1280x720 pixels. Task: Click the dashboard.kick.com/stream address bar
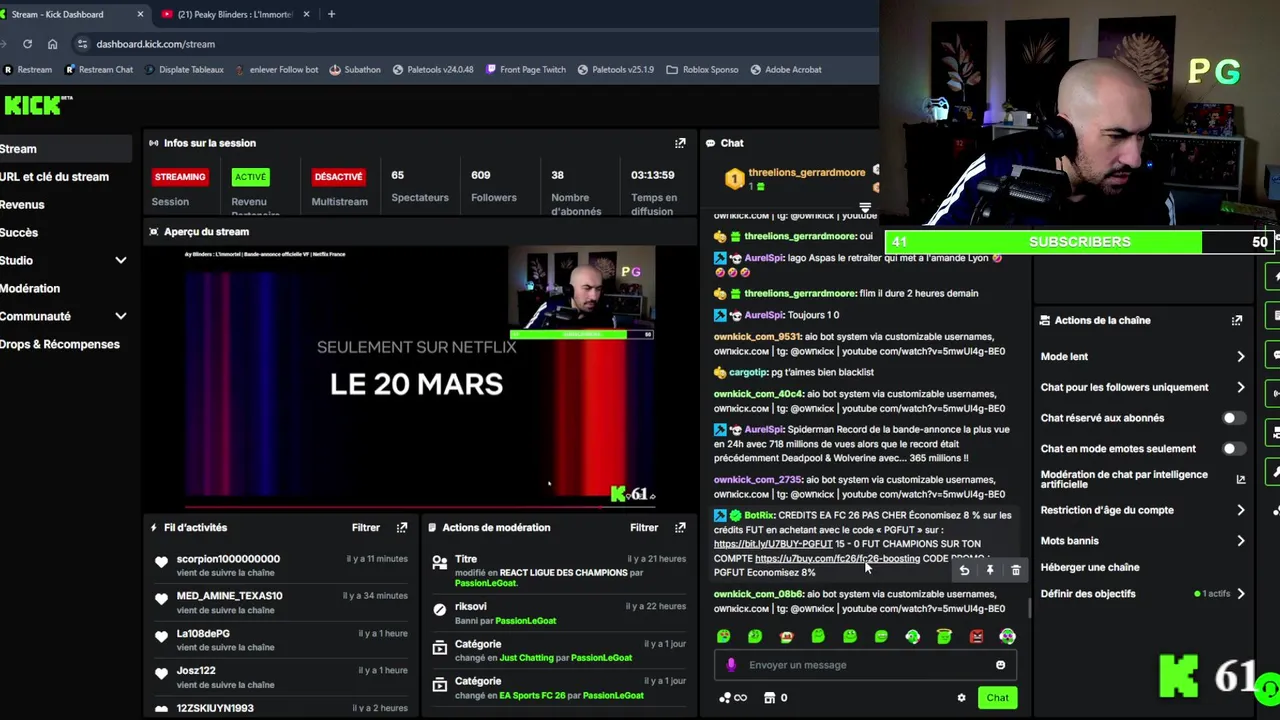155,44
